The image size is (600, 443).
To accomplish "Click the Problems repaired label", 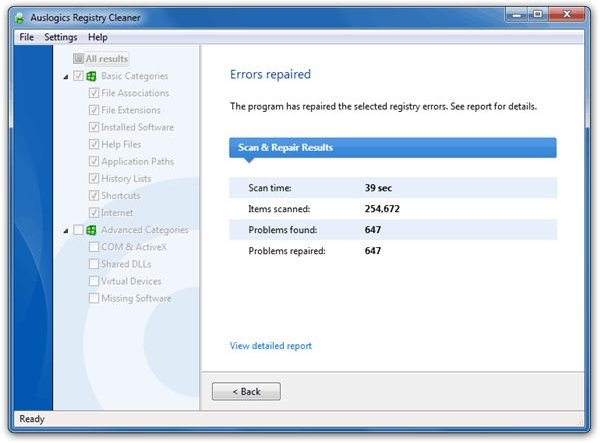I will click(287, 251).
